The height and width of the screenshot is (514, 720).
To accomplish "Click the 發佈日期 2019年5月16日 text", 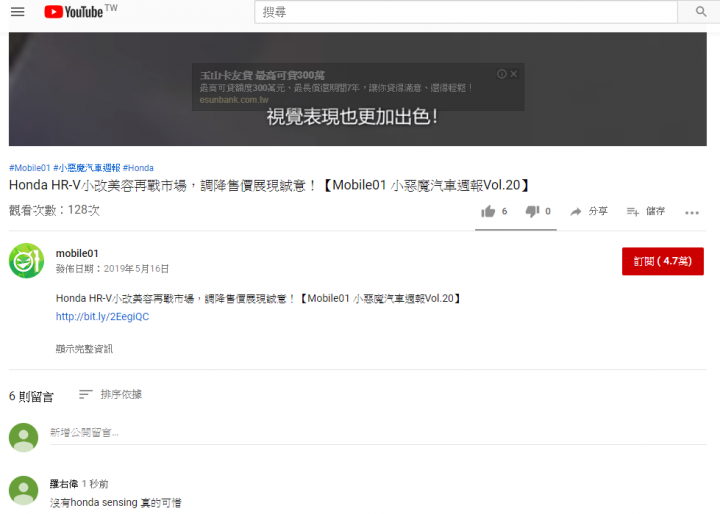I will click(x=112, y=269).
